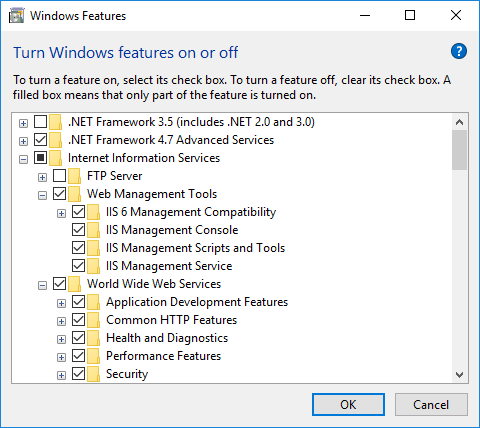Uncheck .NET Framework 4.7 Advanced Services
The image size is (480, 428).
point(40,140)
